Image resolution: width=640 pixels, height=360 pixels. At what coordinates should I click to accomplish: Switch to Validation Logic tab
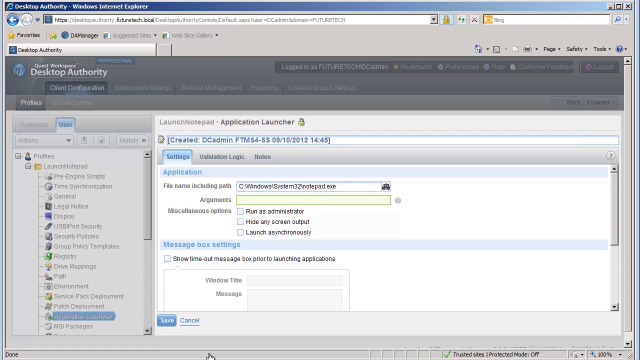(x=222, y=157)
